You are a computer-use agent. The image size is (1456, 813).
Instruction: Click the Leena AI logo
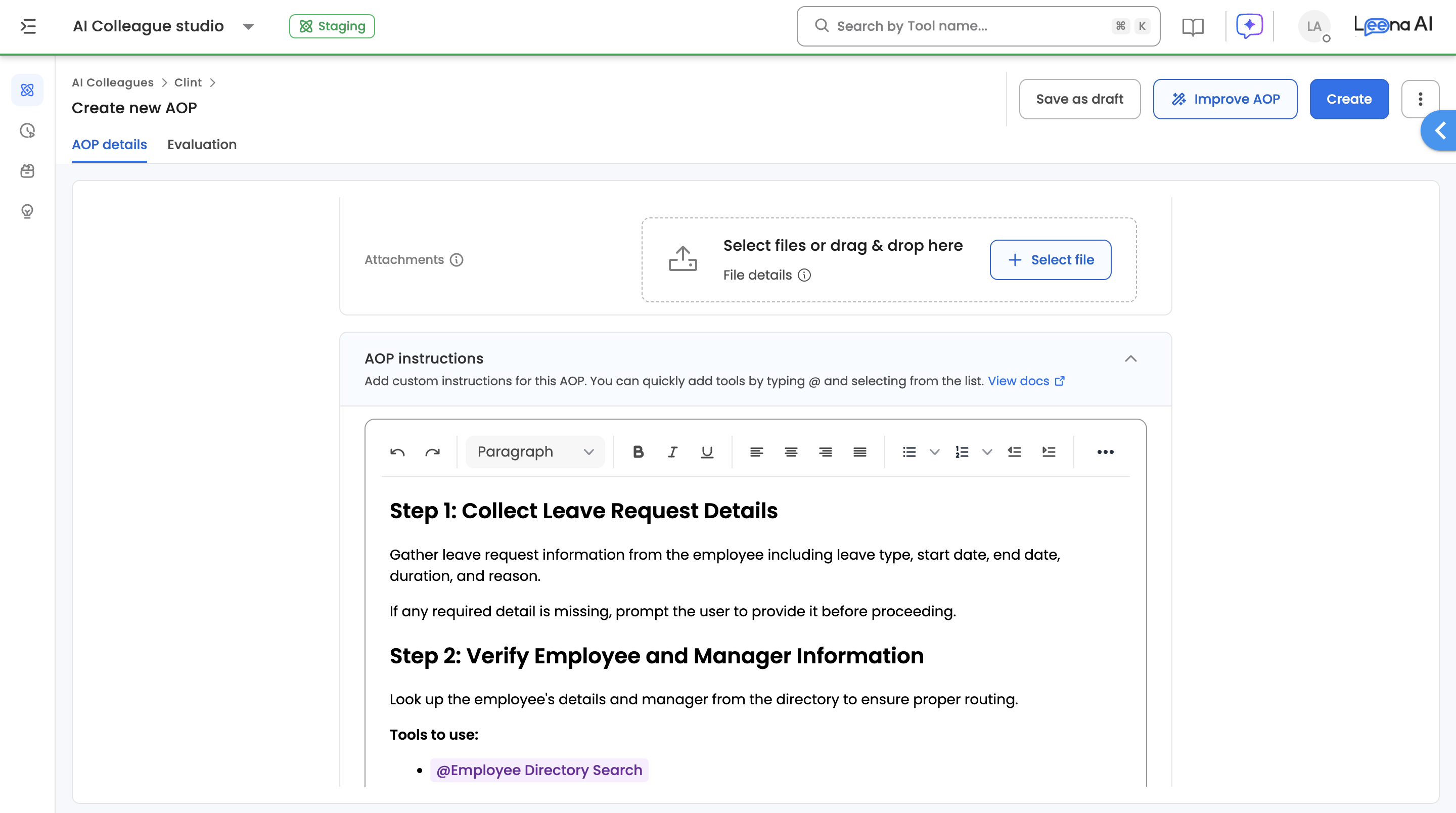tap(1393, 25)
